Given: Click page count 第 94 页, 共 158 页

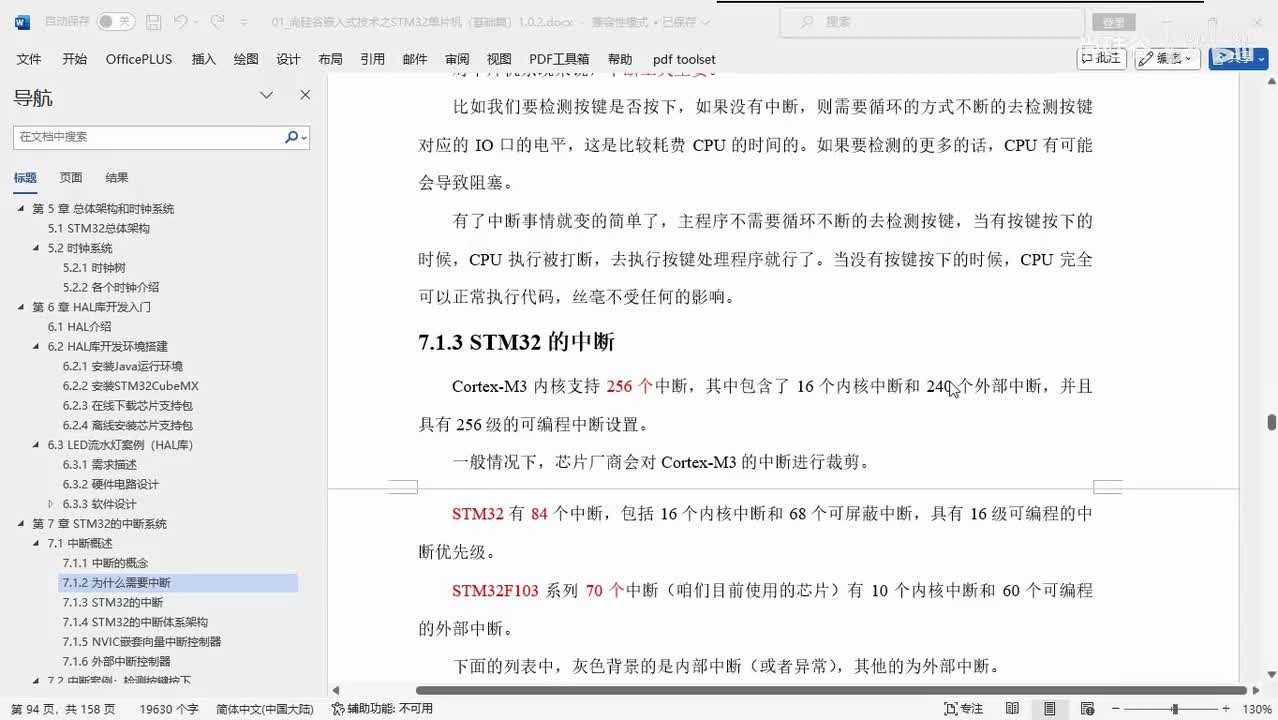Looking at the screenshot, I should [x=63, y=708].
